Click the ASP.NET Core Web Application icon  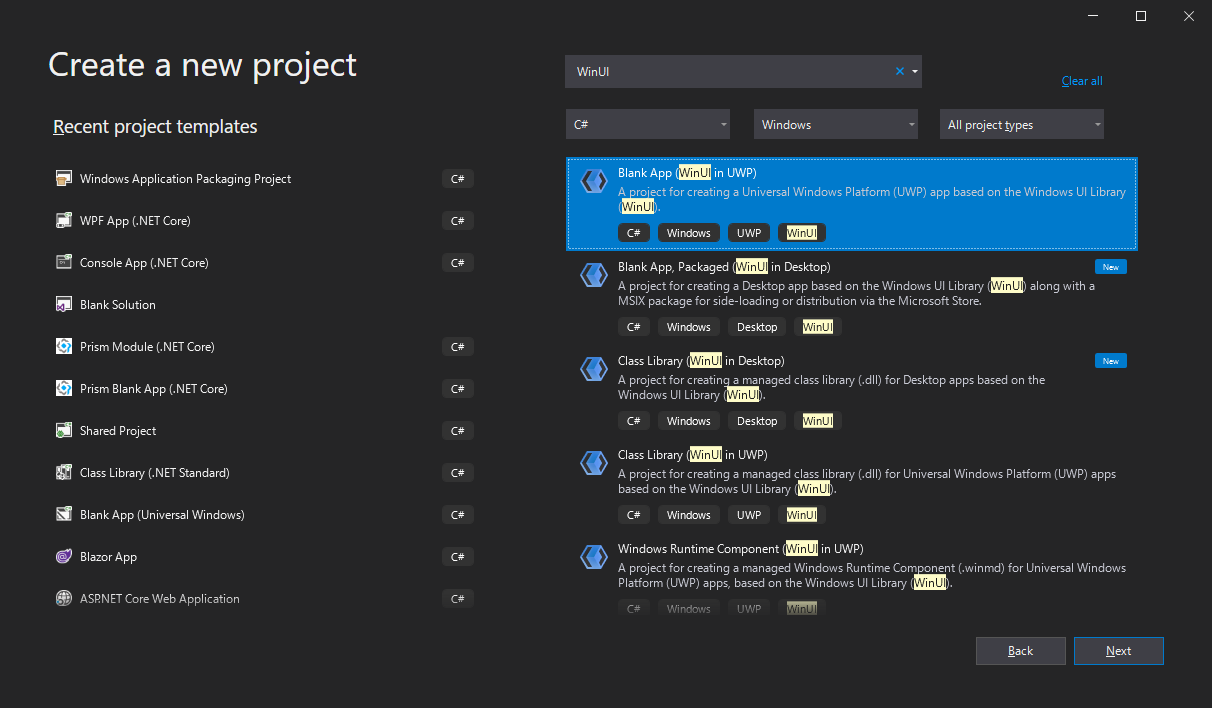tap(64, 598)
